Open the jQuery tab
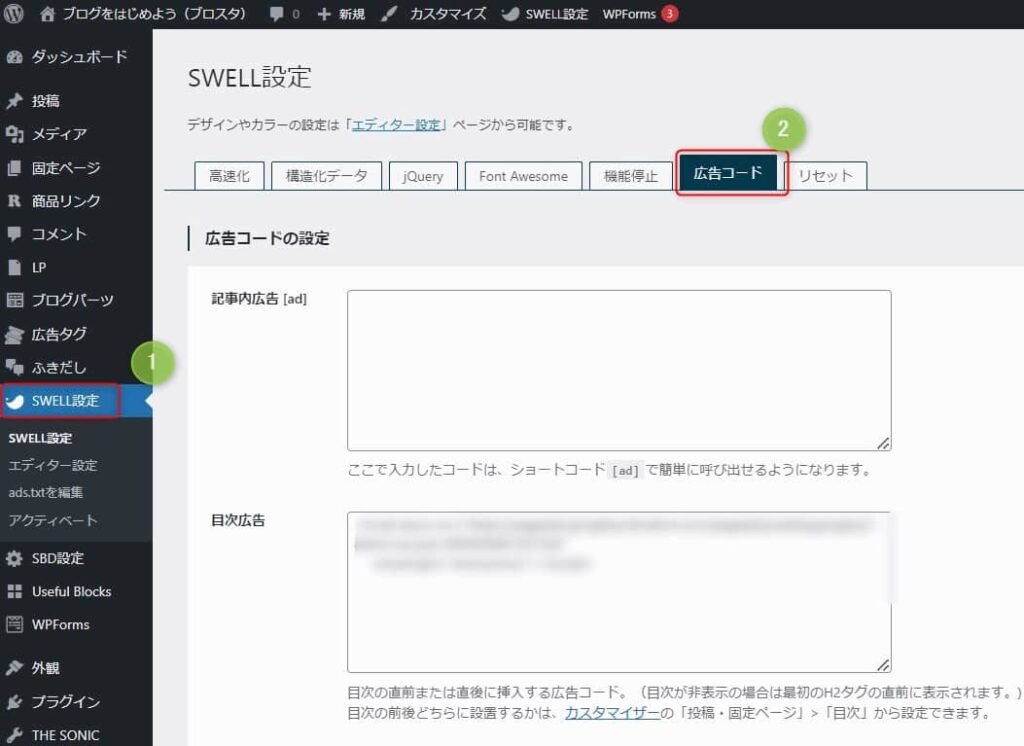Image resolution: width=1024 pixels, height=746 pixels. [x=423, y=176]
